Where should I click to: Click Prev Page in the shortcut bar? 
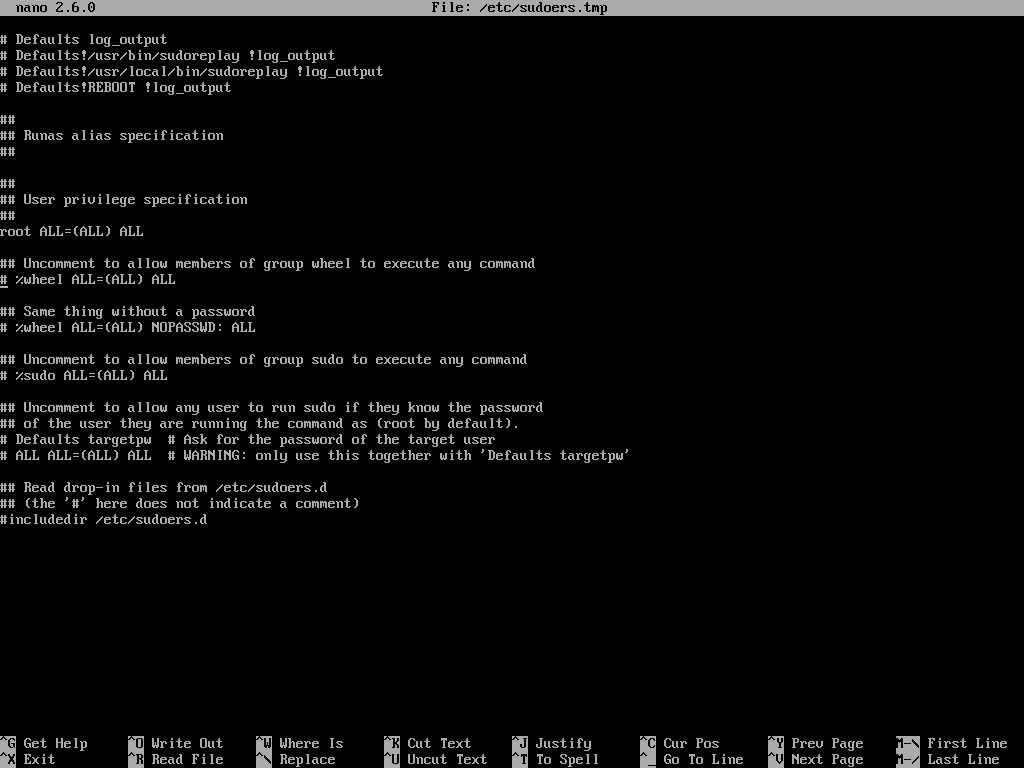point(821,743)
